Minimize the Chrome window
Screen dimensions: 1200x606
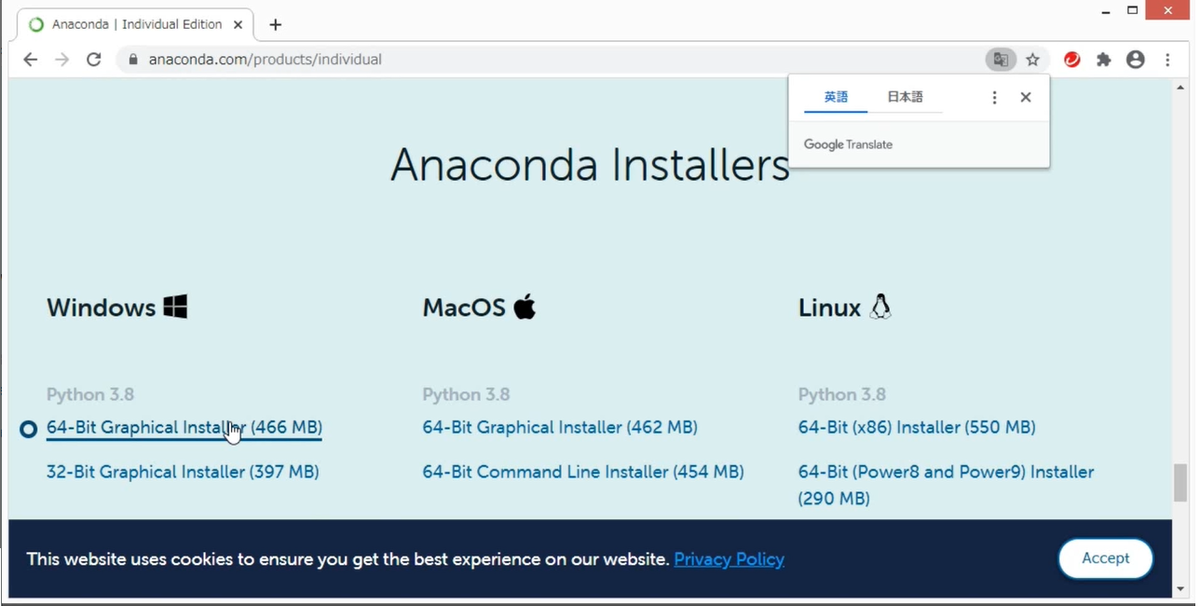coord(1104,10)
